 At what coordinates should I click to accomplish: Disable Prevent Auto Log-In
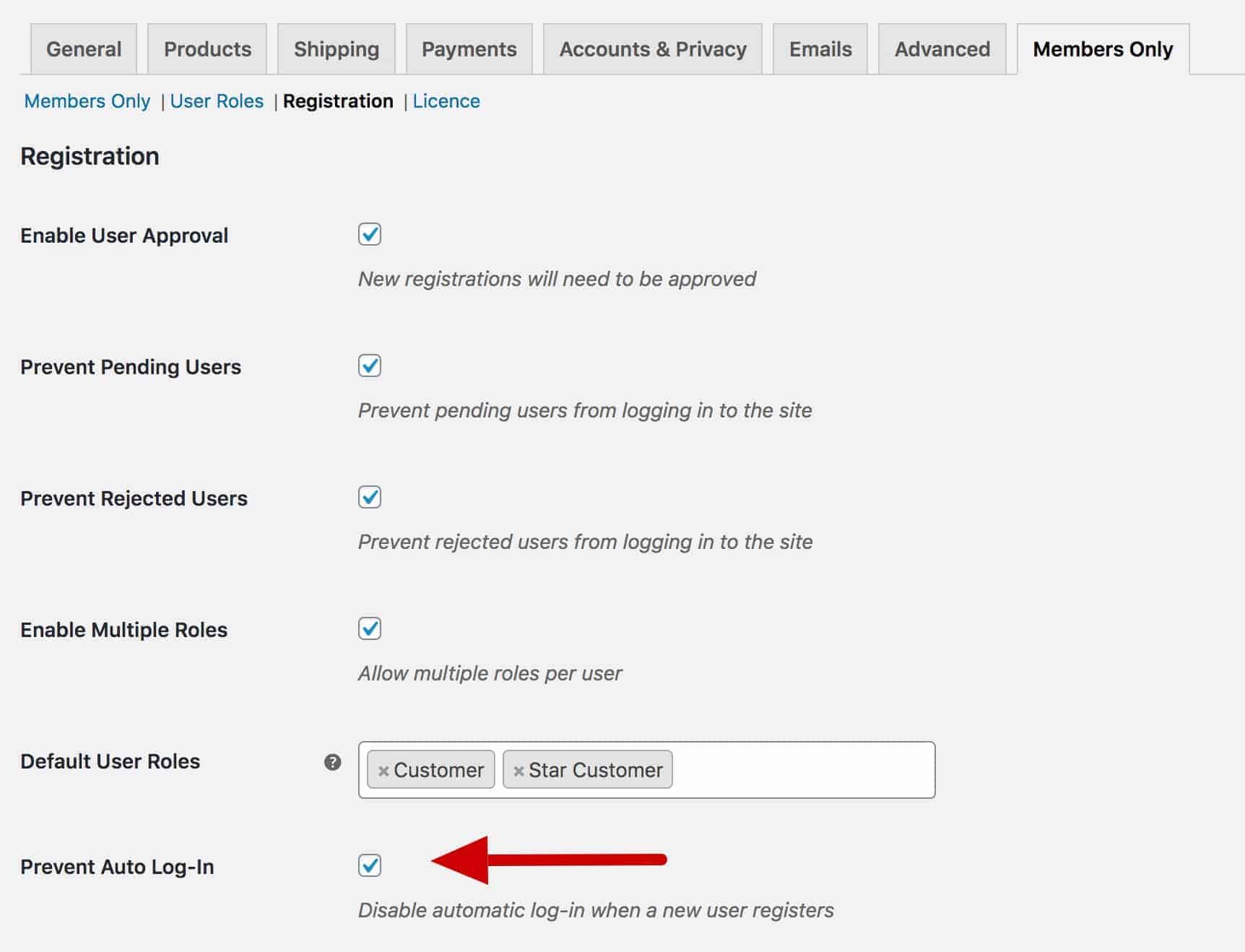[369, 866]
